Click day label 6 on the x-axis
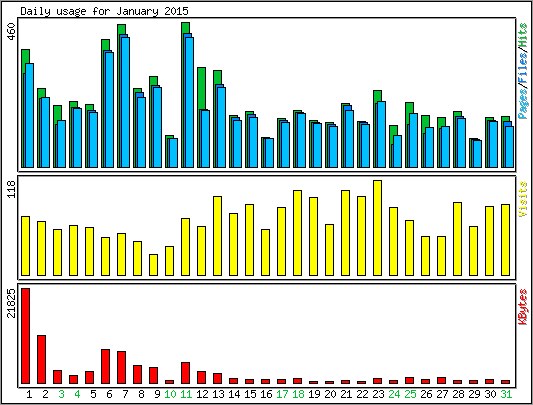The height and width of the screenshot is (405, 533). click(x=109, y=394)
